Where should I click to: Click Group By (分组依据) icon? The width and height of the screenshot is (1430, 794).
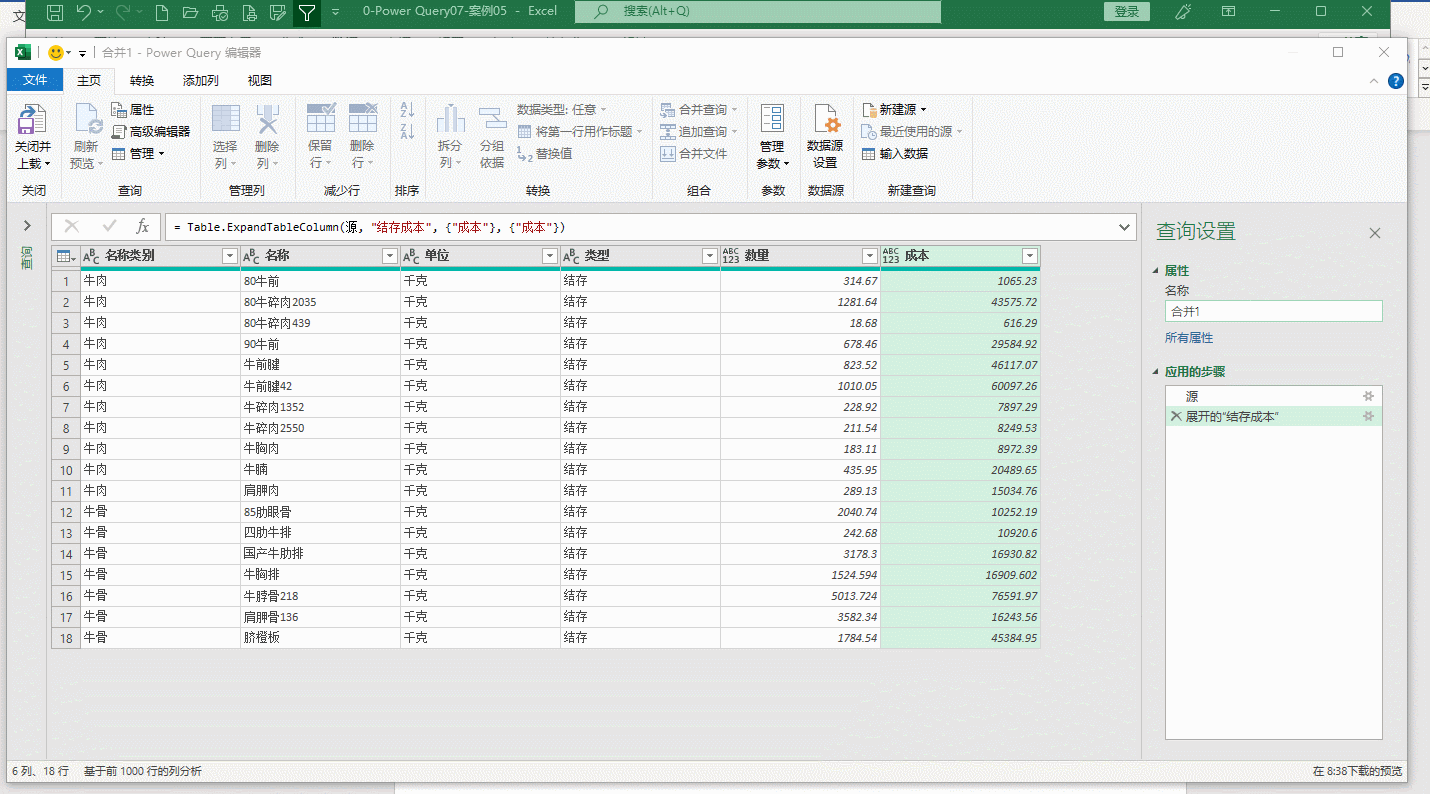click(x=492, y=119)
